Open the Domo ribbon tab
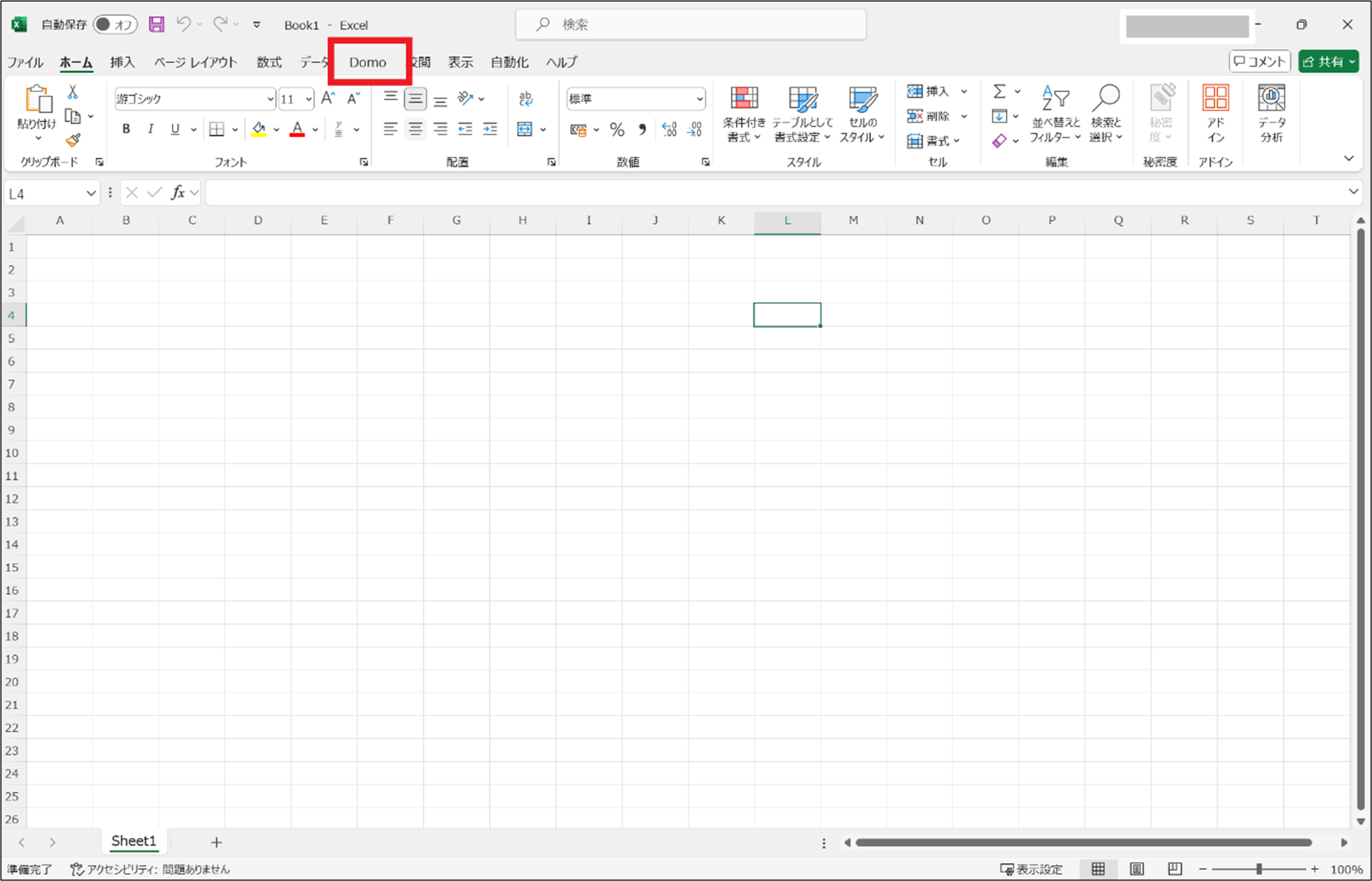 pos(368,62)
